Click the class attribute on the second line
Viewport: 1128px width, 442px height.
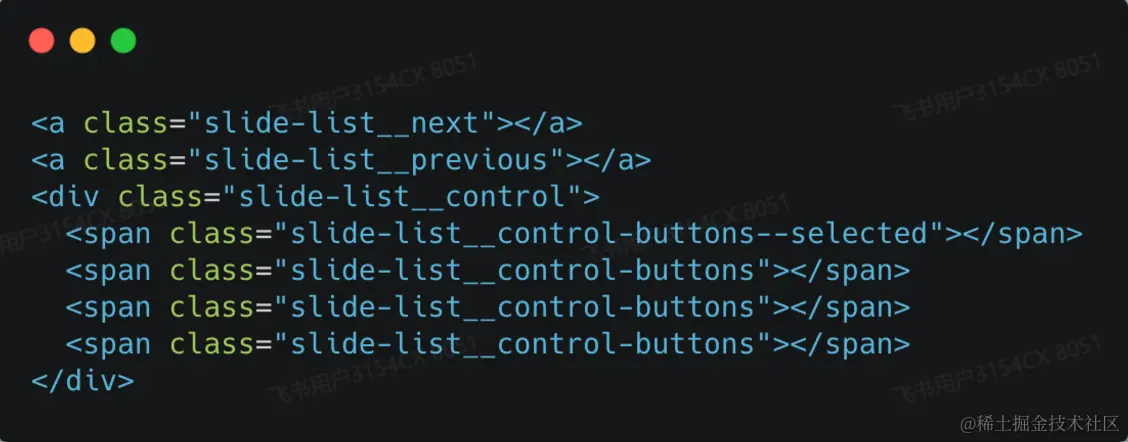point(127,161)
